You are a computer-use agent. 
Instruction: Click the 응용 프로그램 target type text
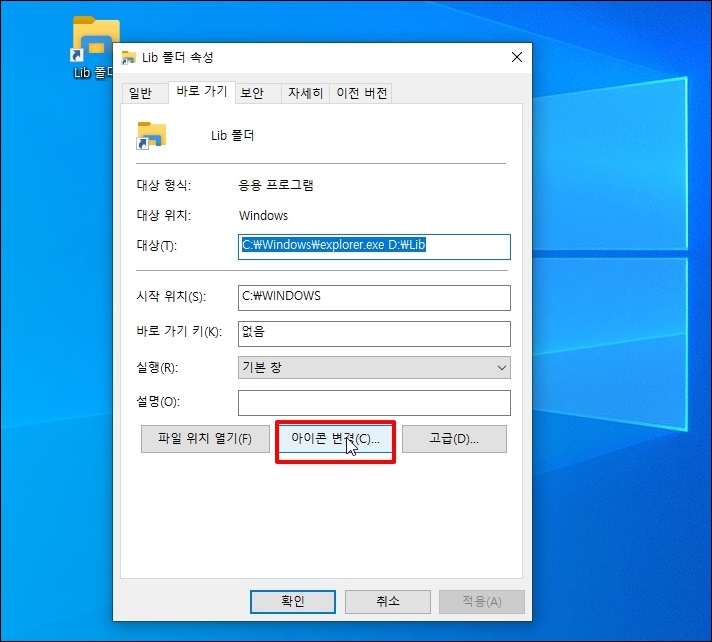click(276, 185)
